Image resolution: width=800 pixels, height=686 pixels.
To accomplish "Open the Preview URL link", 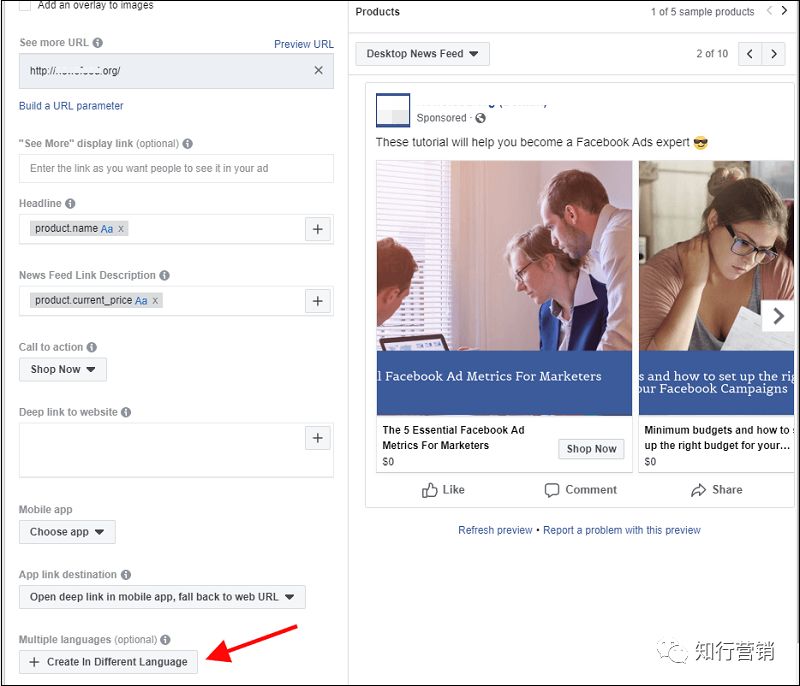I will pos(304,44).
